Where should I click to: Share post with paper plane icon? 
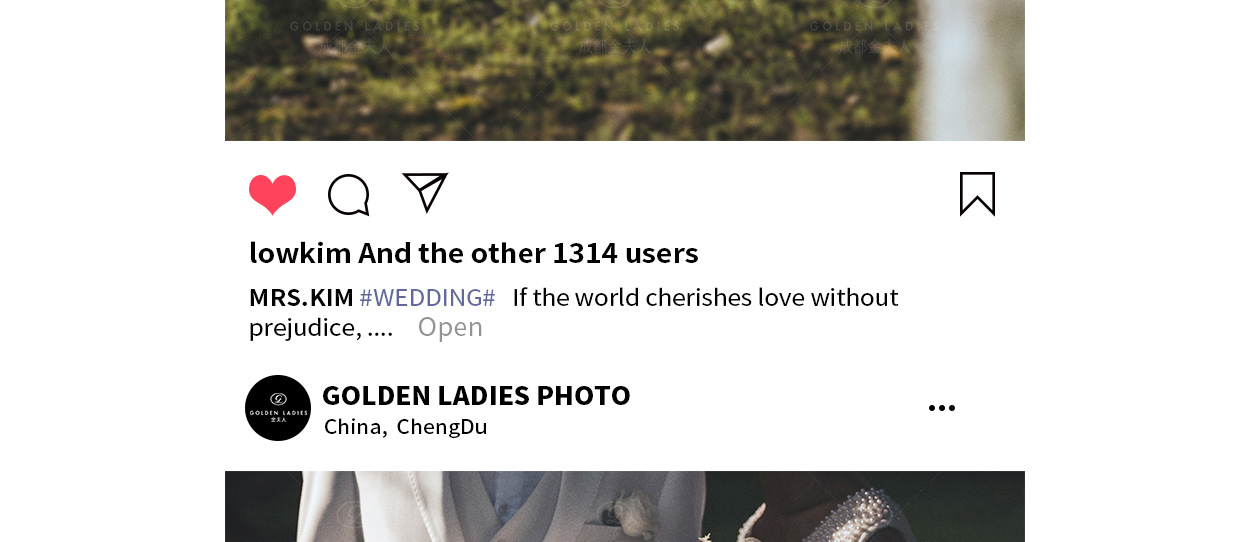(425, 192)
